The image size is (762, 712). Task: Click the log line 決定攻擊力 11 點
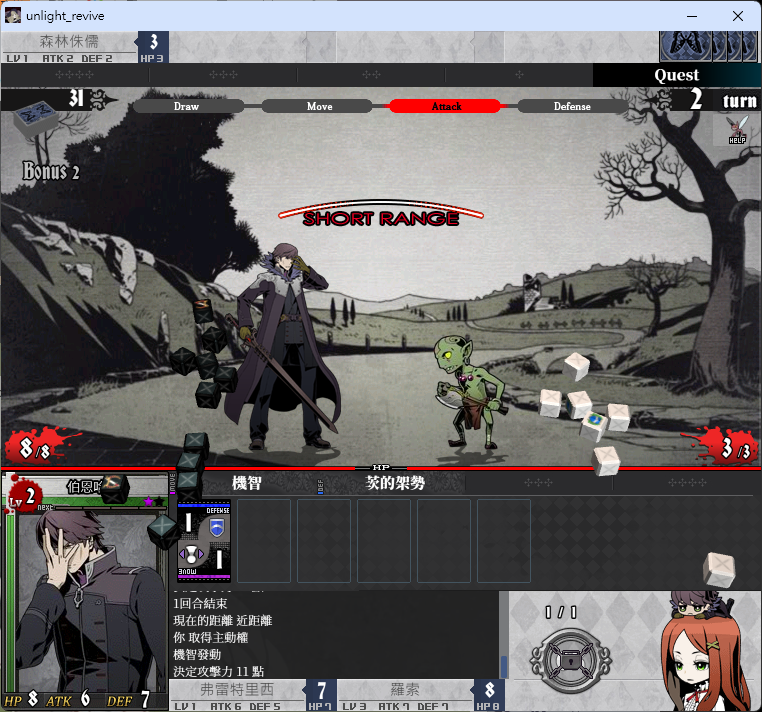219,671
